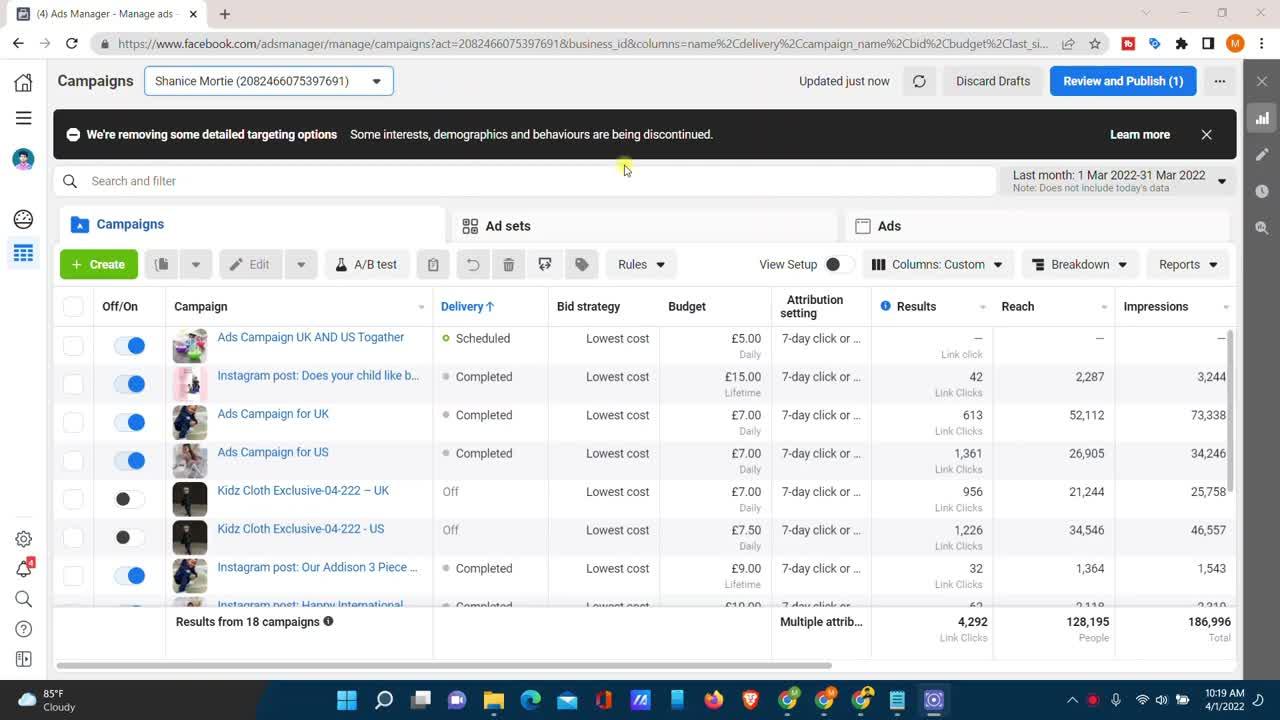1280x720 pixels.
Task: Open the Reports dropdown
Action: (x=1188, y=264)
